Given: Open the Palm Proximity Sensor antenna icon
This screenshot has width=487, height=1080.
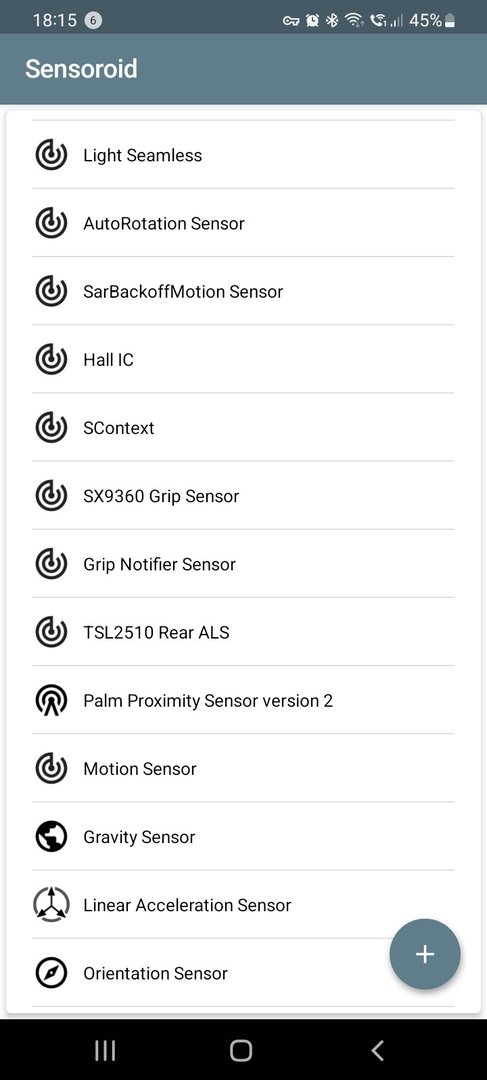Looking at the screenshot, I should click(52, 700).
